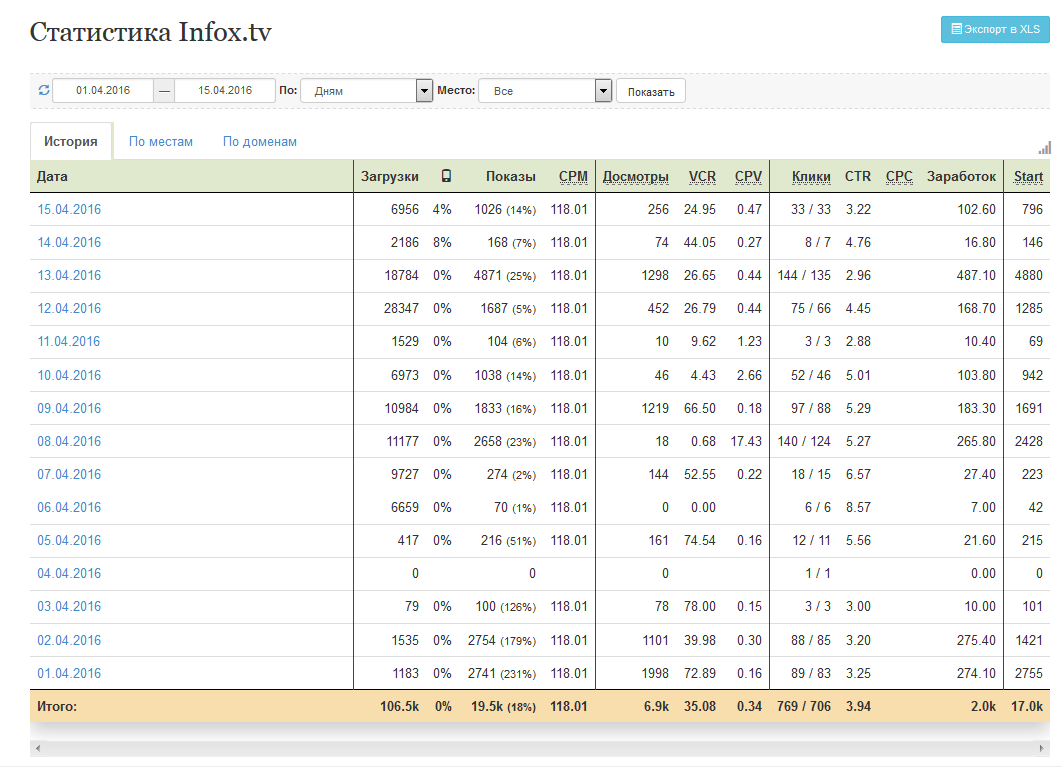Open the Место Все dropdown
Image resolution: width=1062 pixels, height=768 pixels.
pos(545,91)
